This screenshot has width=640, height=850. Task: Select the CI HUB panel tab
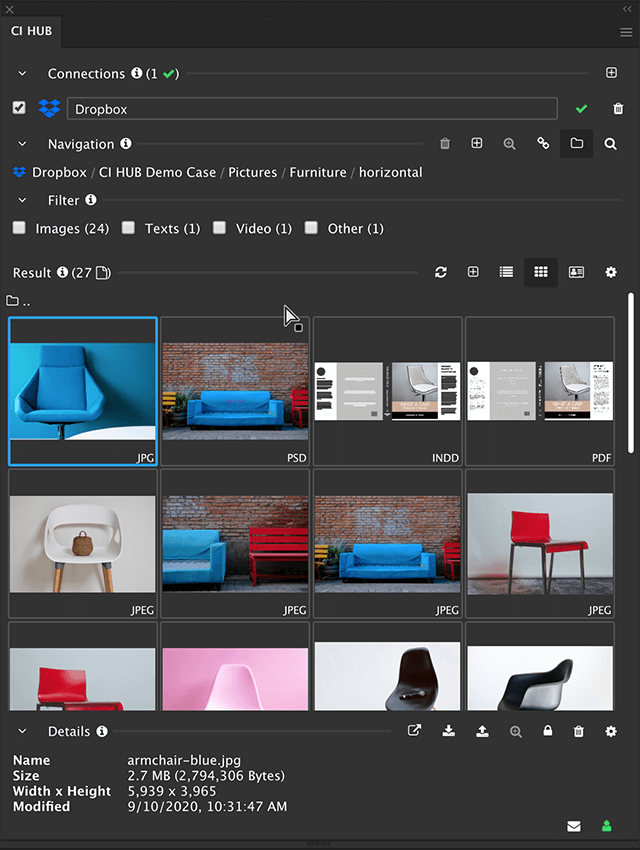30,32
